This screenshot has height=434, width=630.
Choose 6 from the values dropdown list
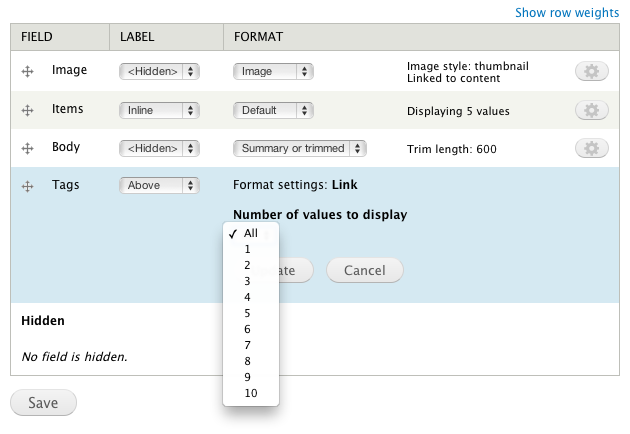251,329
